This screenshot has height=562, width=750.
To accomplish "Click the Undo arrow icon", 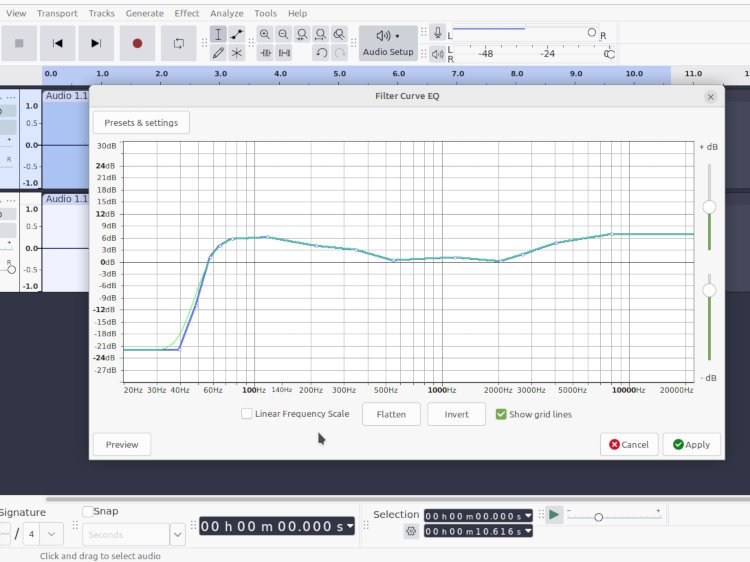I will point(321,53).
